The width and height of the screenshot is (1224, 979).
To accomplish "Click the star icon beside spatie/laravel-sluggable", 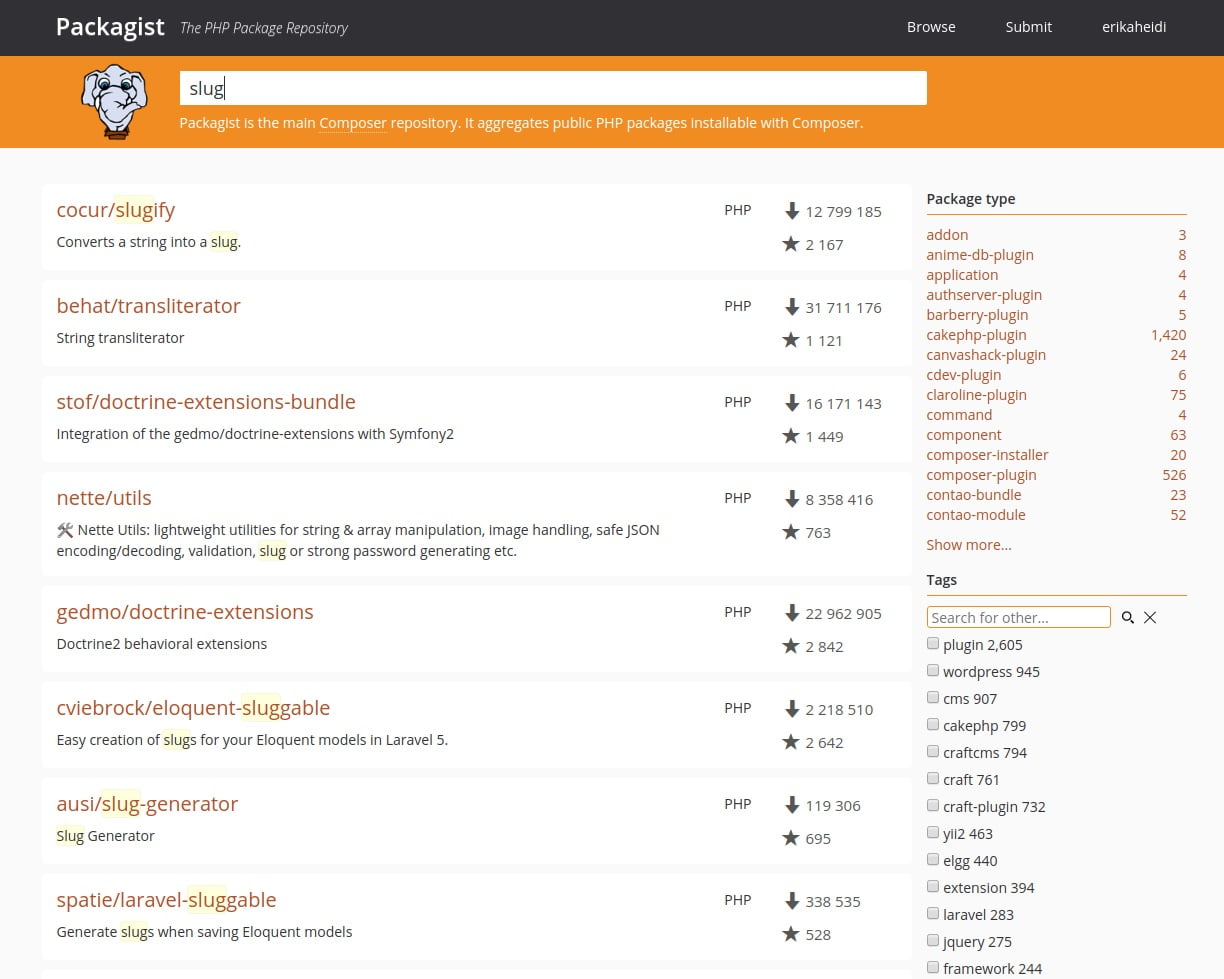I will pos(791,934).
